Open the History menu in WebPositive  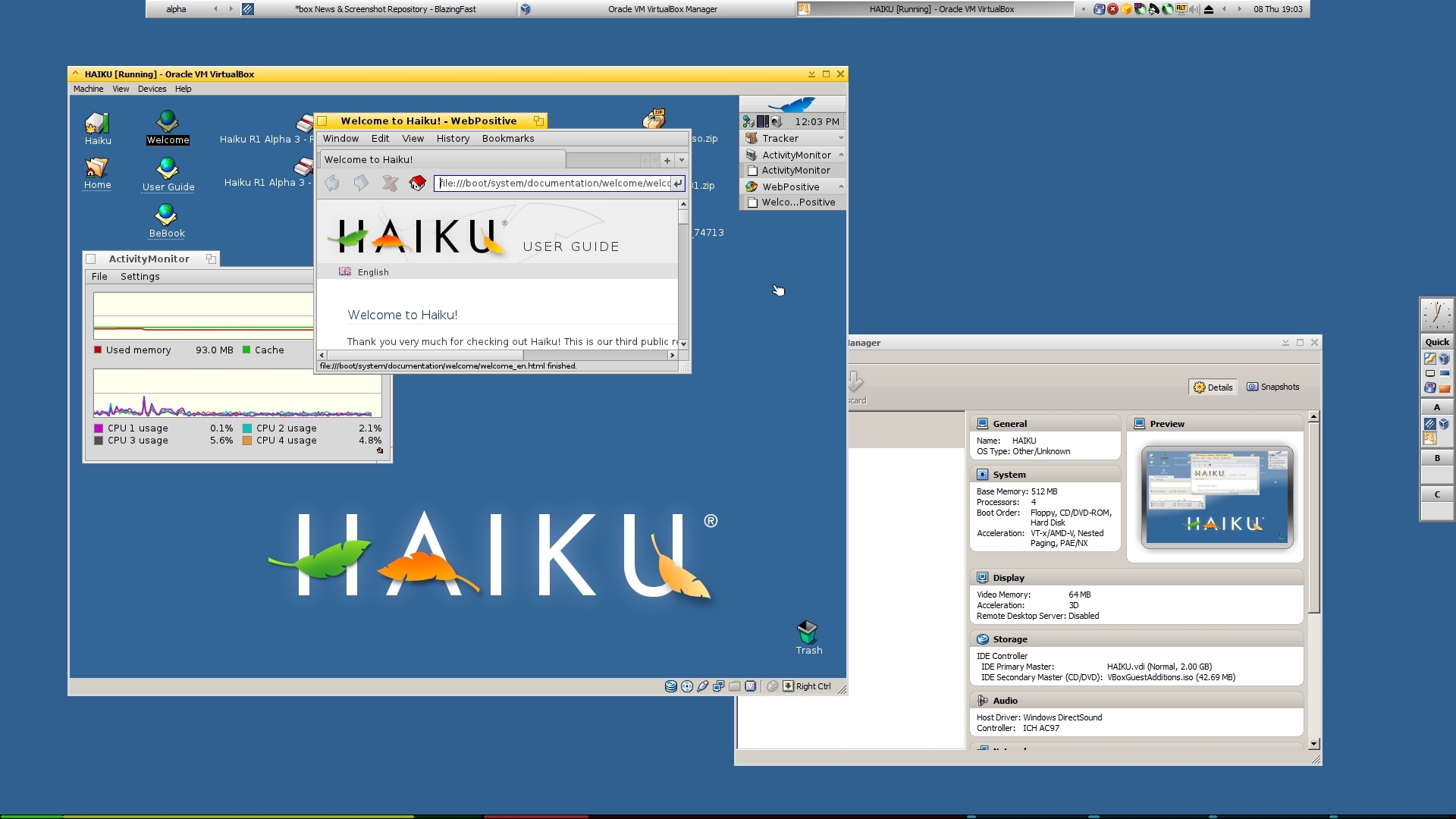(453, 139)
